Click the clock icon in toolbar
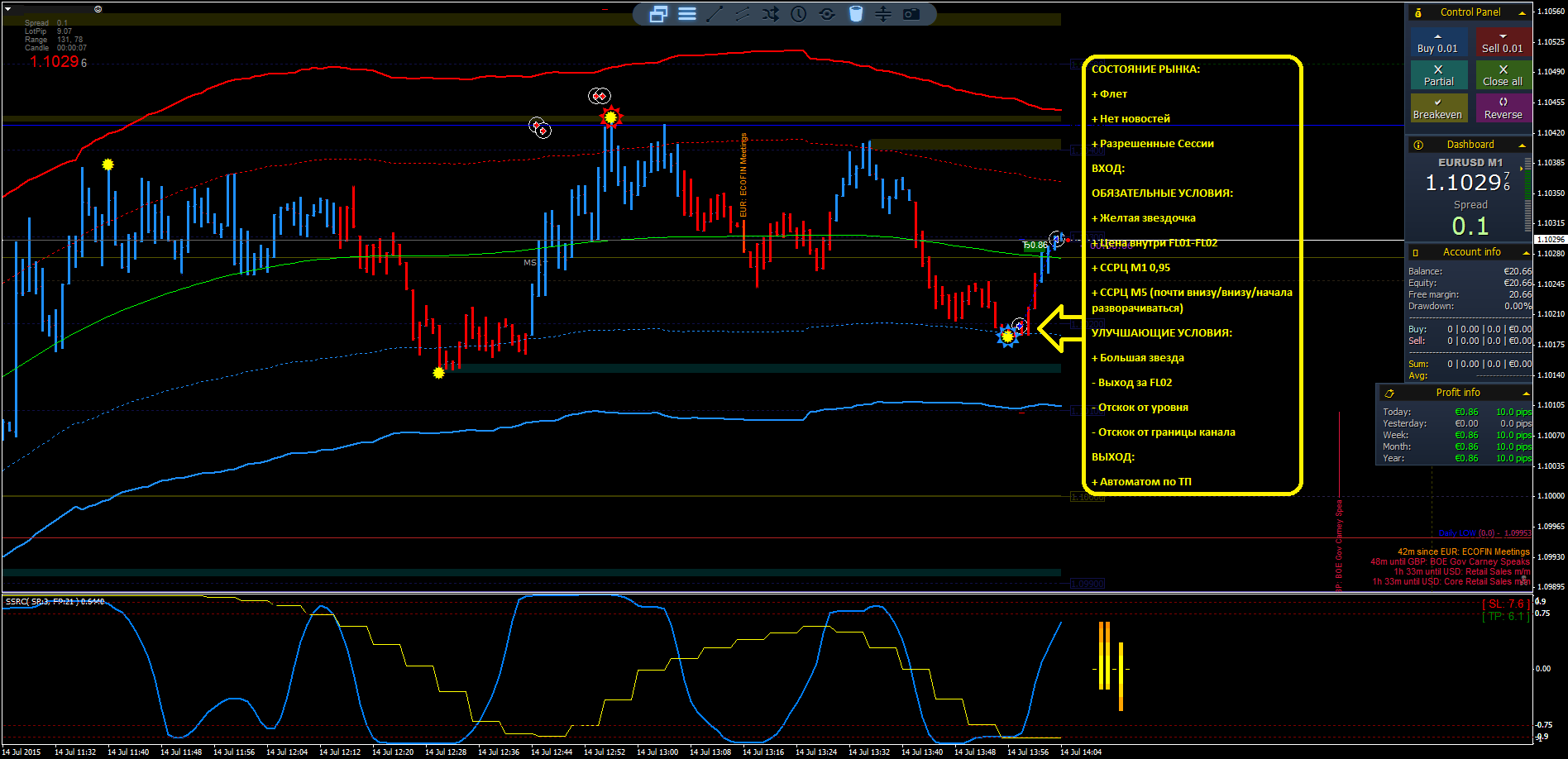 799,14
